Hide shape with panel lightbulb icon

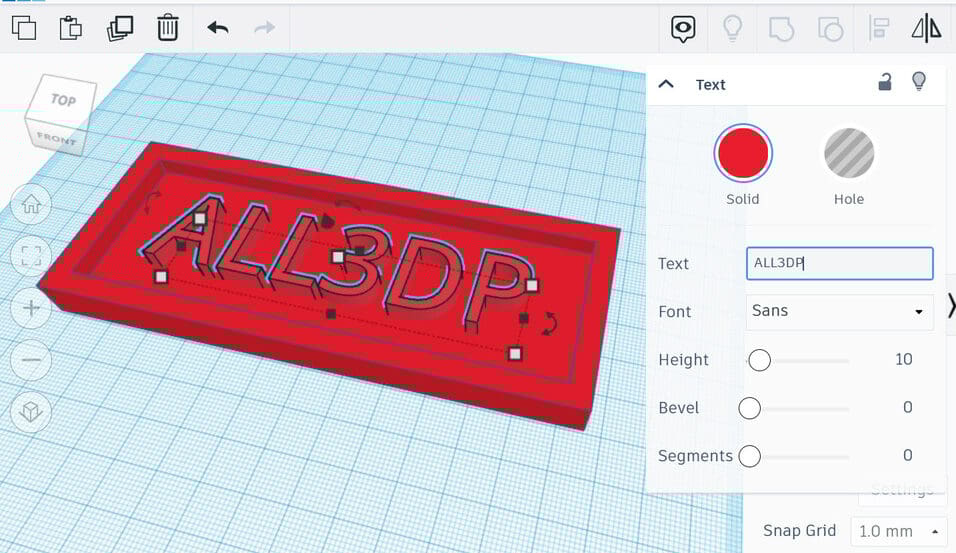coord(919,81)
